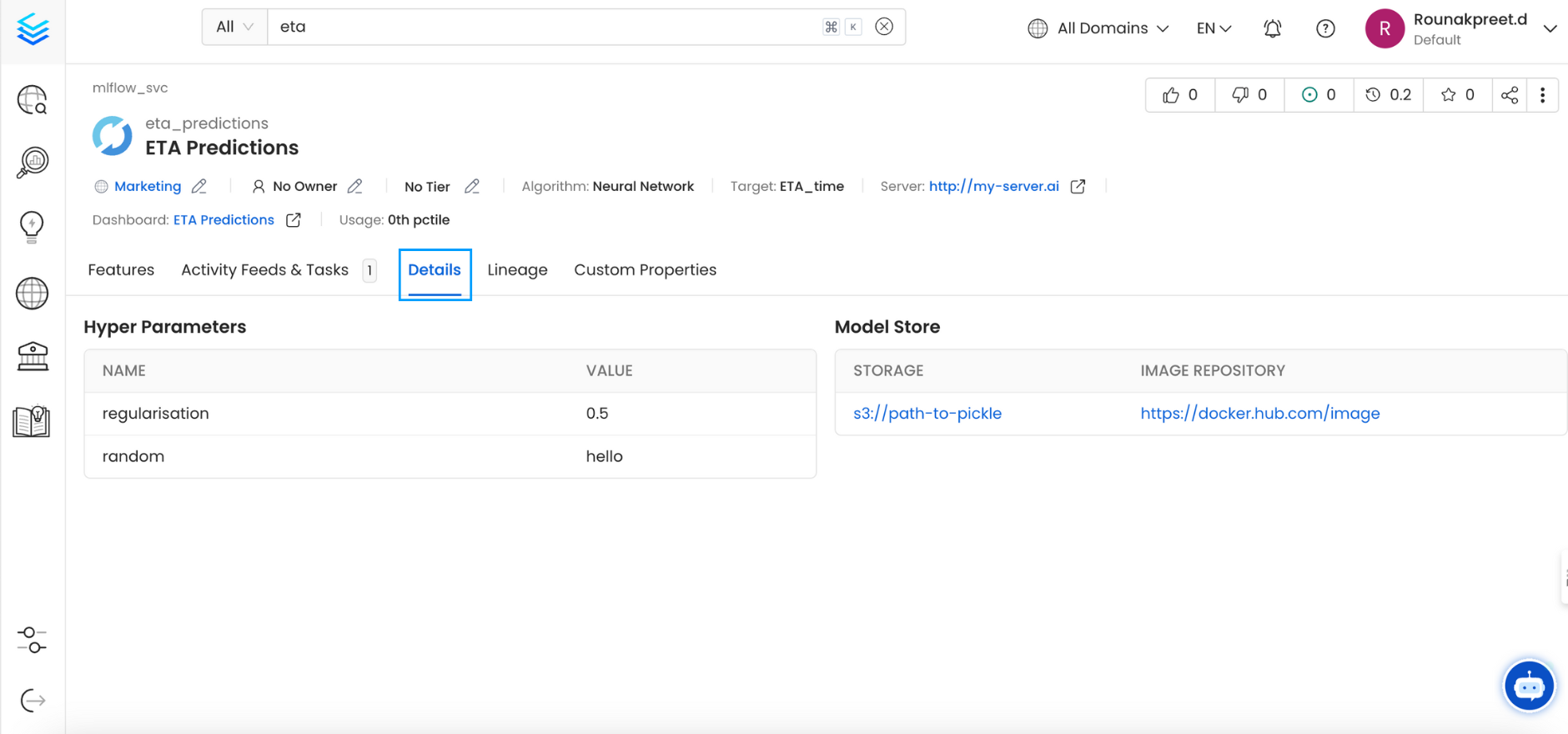The image size is (1568, 734).
Task: Click the No Owner label
Action: point(304,186)
